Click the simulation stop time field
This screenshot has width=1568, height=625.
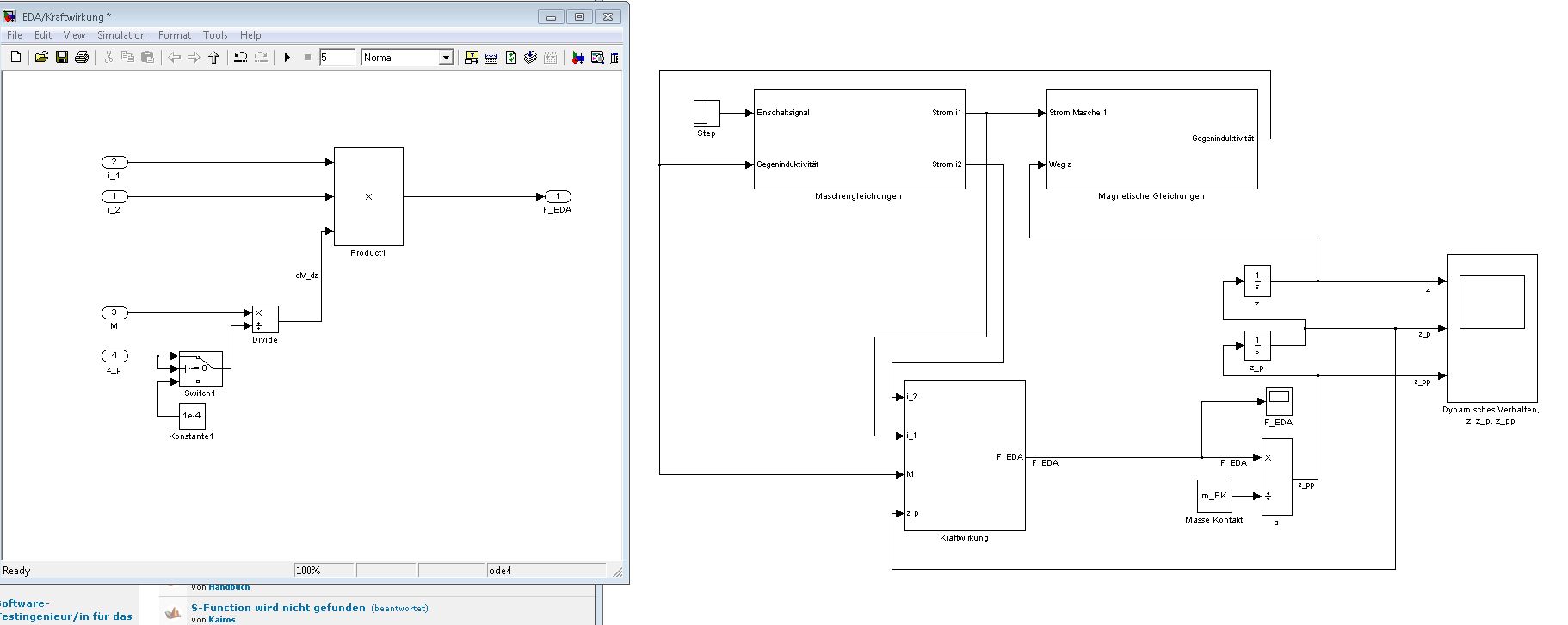[336, 58]
